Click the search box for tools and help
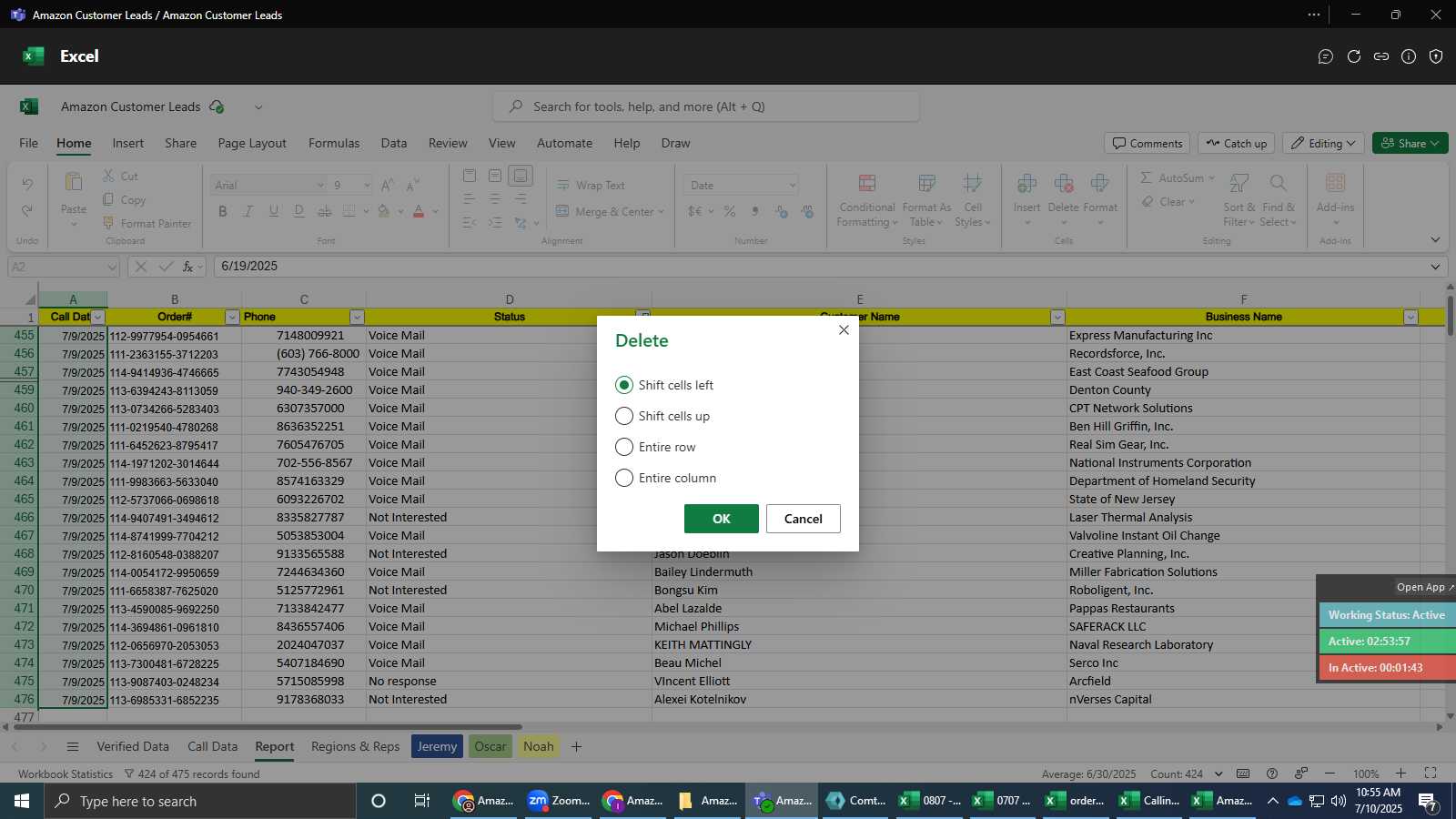Viewport: 1456px width, 819px height. (706, 106)
